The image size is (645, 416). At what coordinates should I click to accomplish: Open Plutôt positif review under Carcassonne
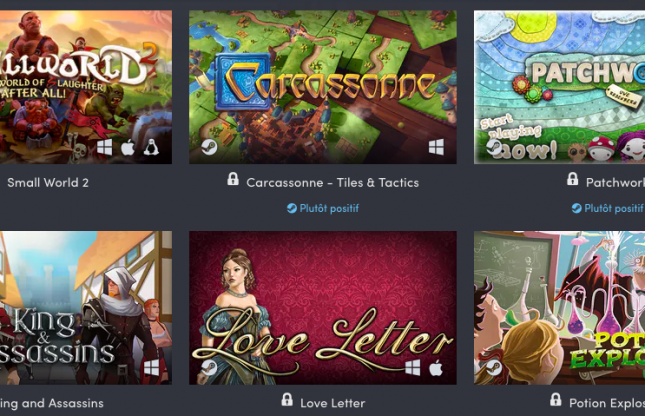pyautogui.click(x=323, y=208)
